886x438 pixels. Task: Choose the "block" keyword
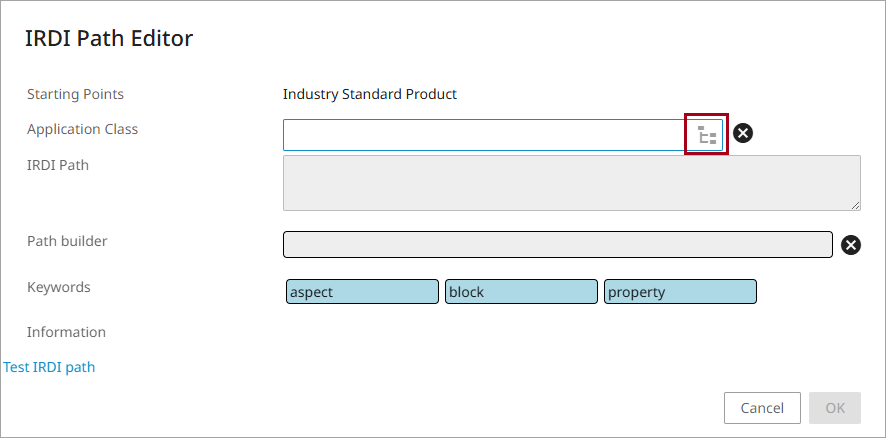coord(521,292)
